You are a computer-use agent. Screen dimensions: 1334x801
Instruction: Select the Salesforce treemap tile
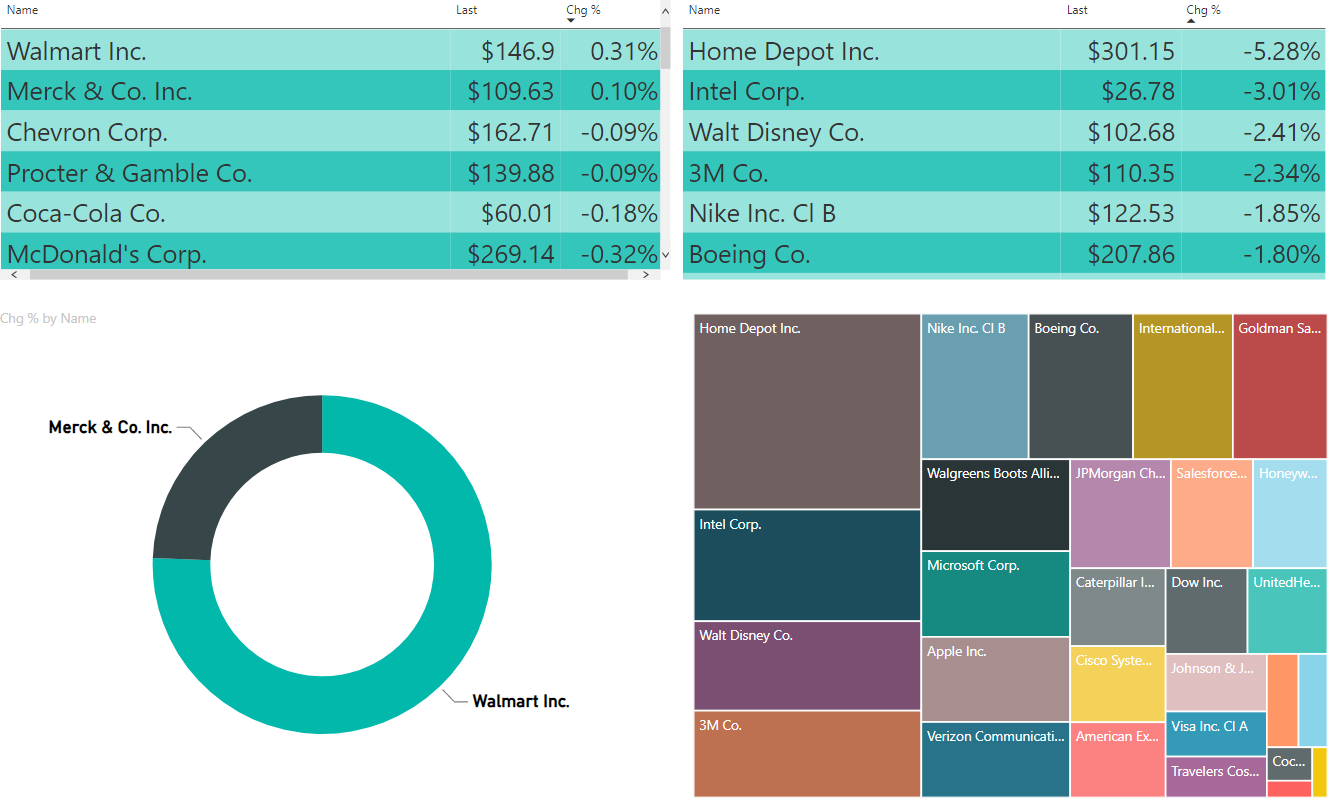pyautogui.click(x=1212, y=513)
